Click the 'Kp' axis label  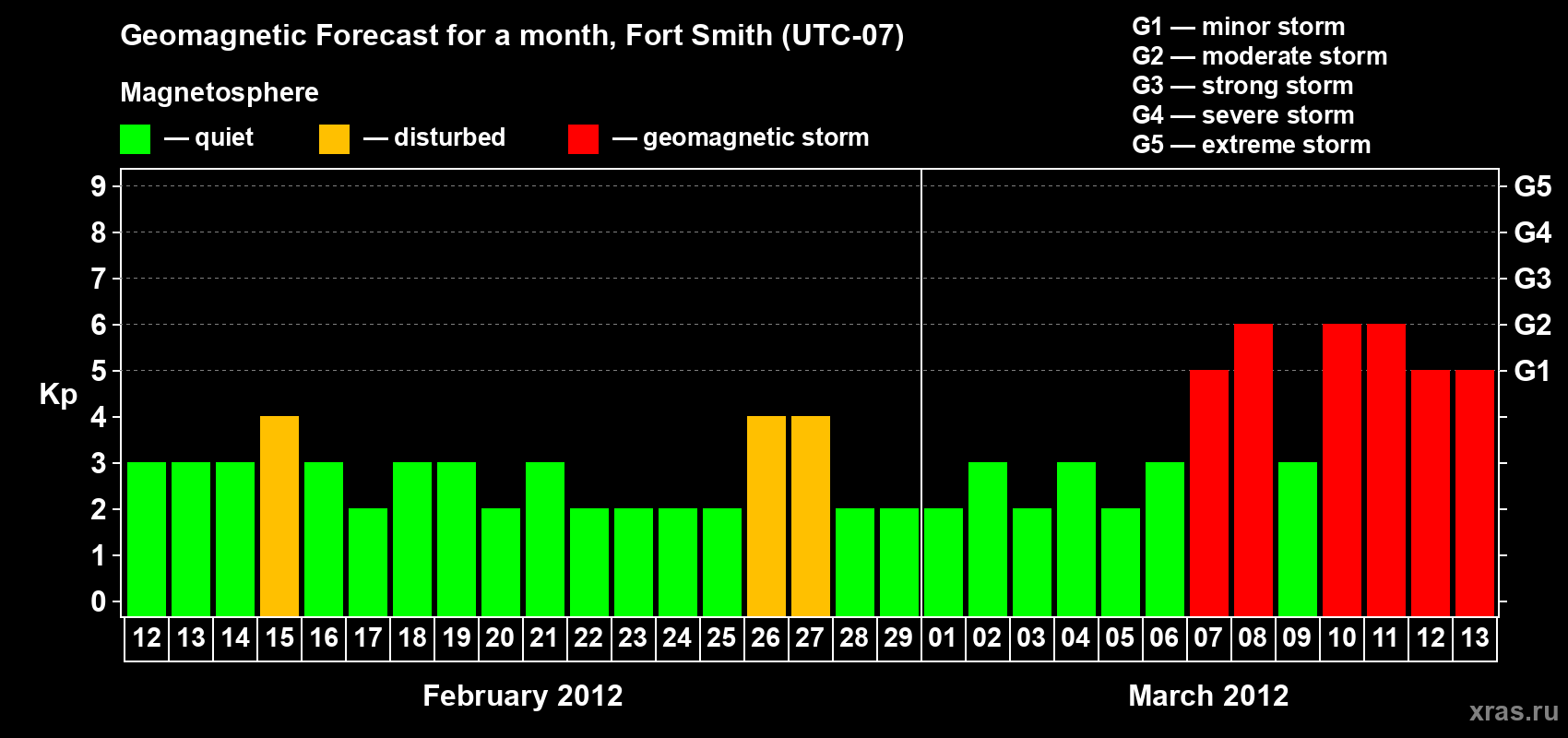coord(58,395)
